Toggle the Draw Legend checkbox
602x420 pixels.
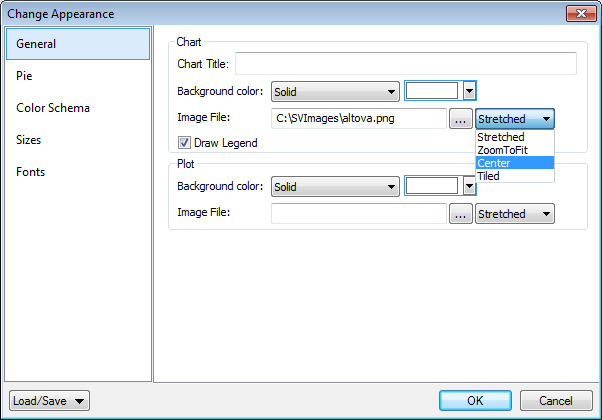184,143
